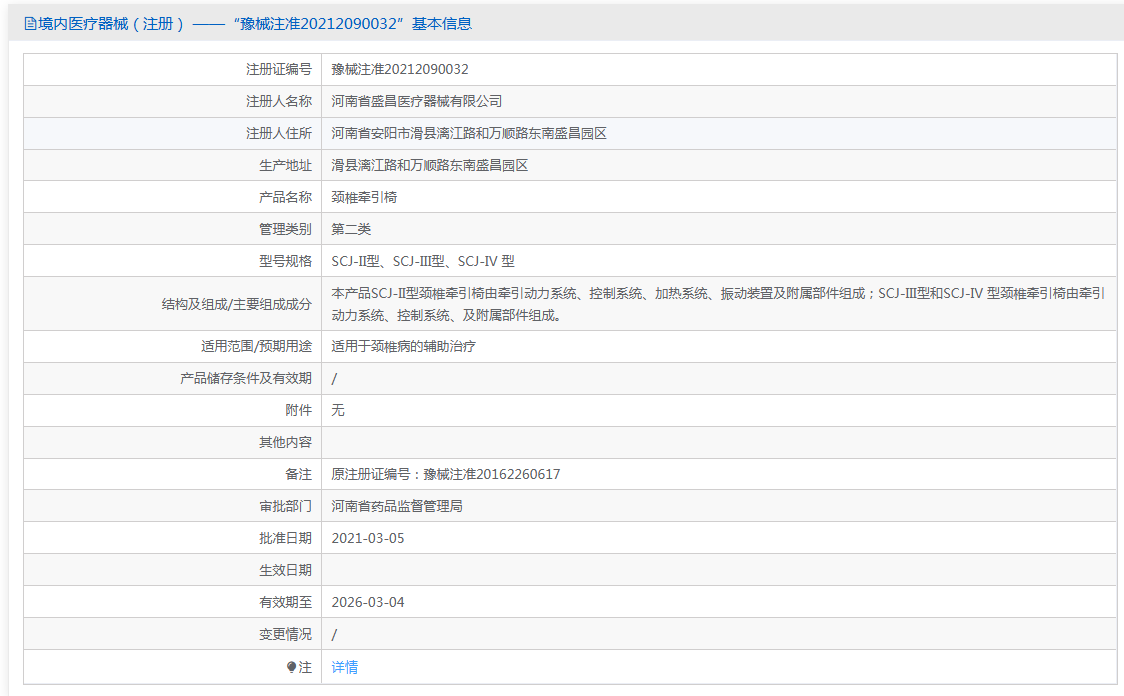Click the 有效期至 label

285,603
